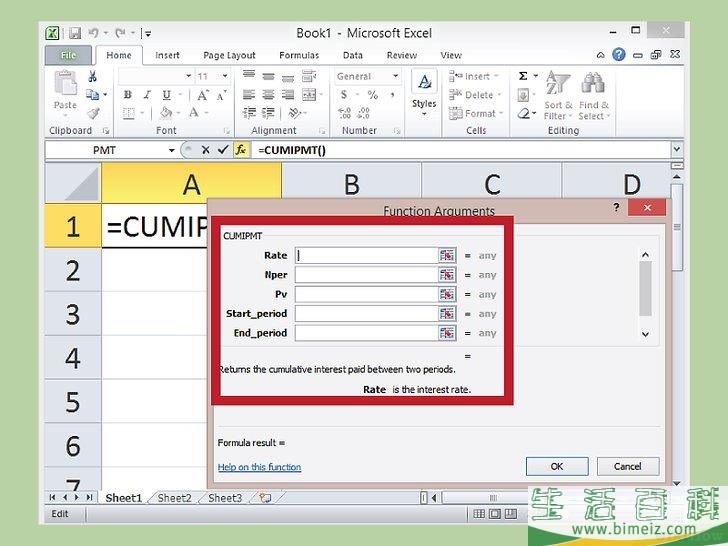Click OK in Function Arguments dialog

[557, 467]
